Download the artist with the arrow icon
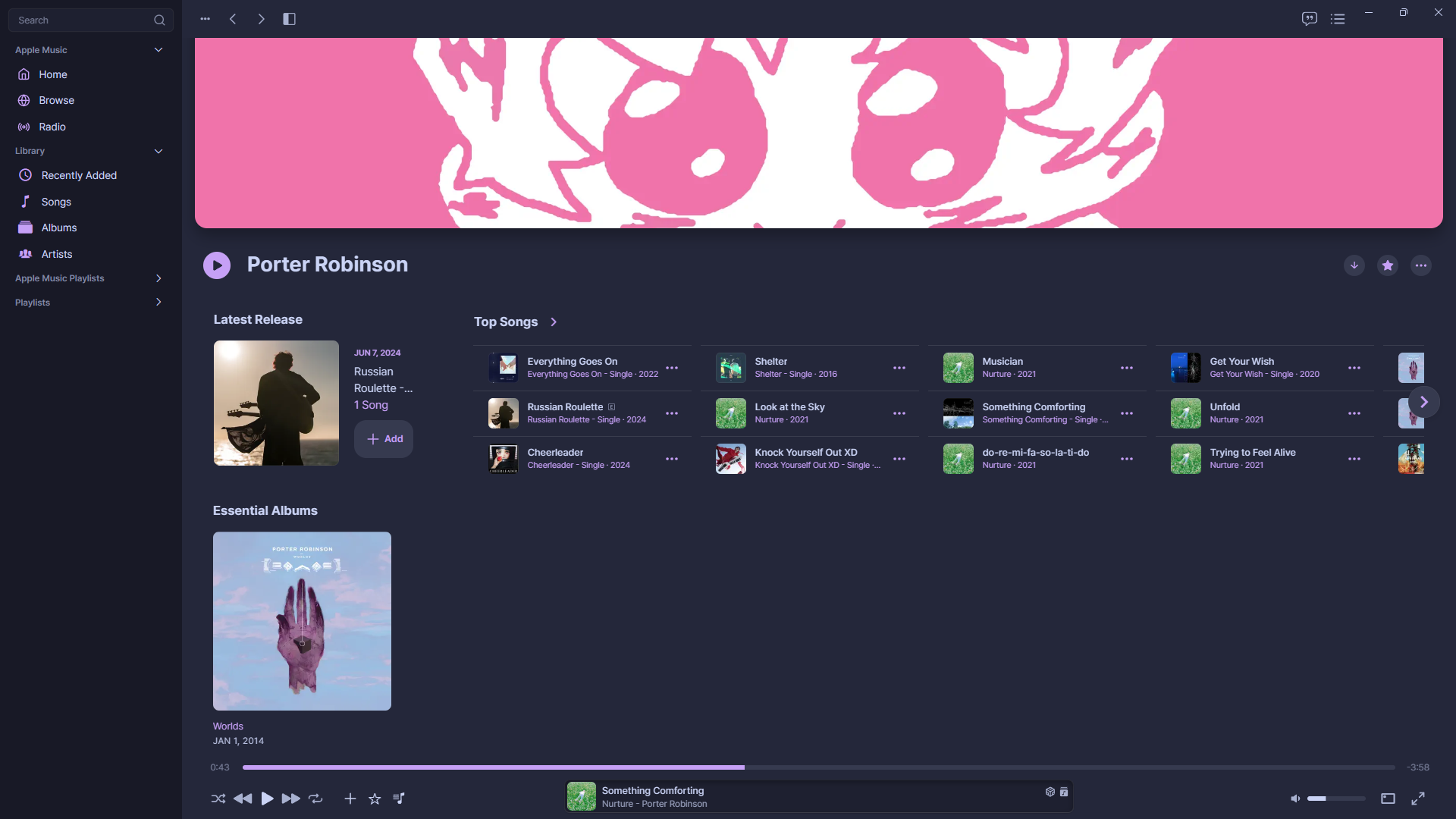This screenshot has width=1456, height=819. point(1354,265)
